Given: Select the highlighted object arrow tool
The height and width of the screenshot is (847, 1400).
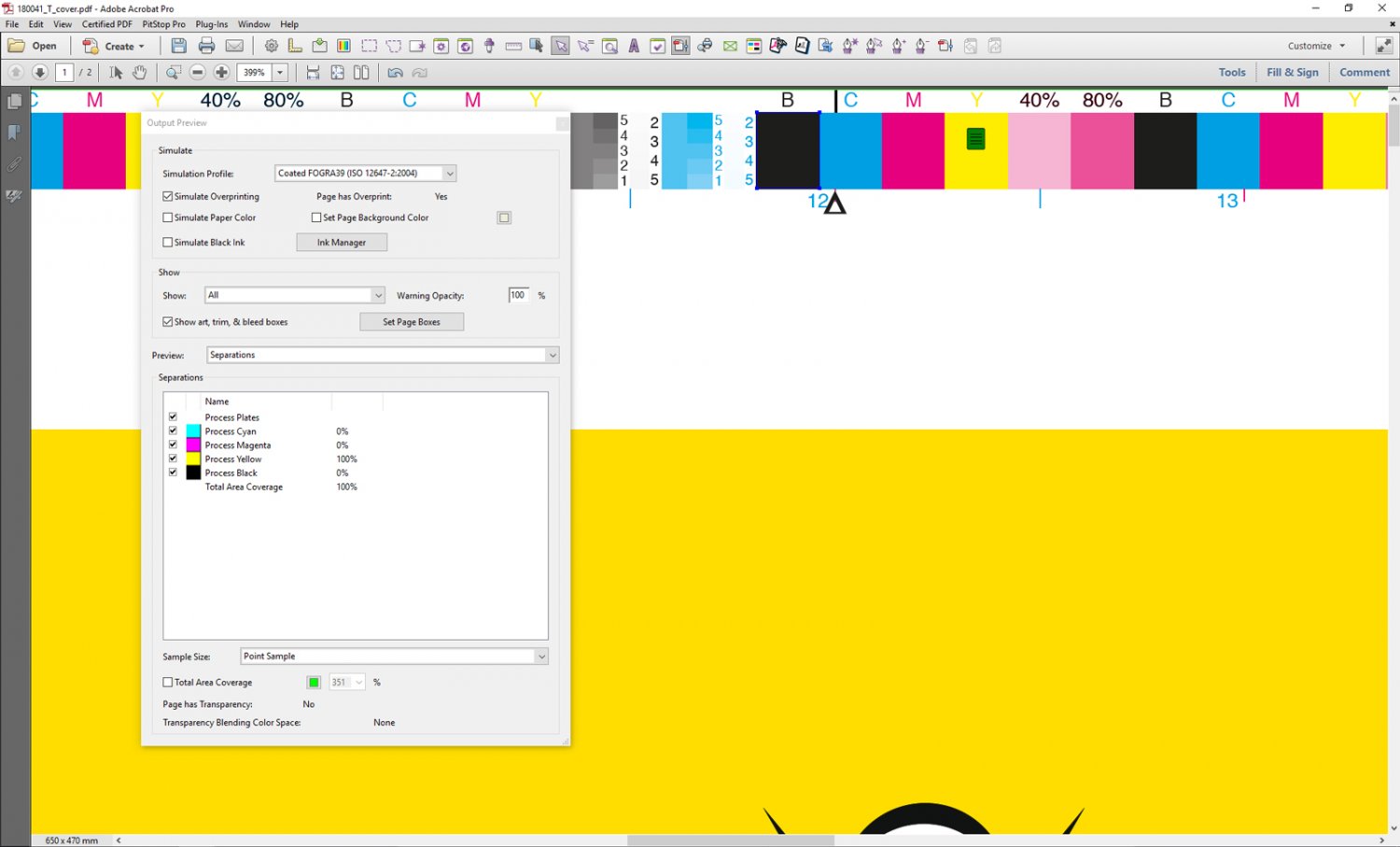Looking at the screenshot, I should coord(561,46).
